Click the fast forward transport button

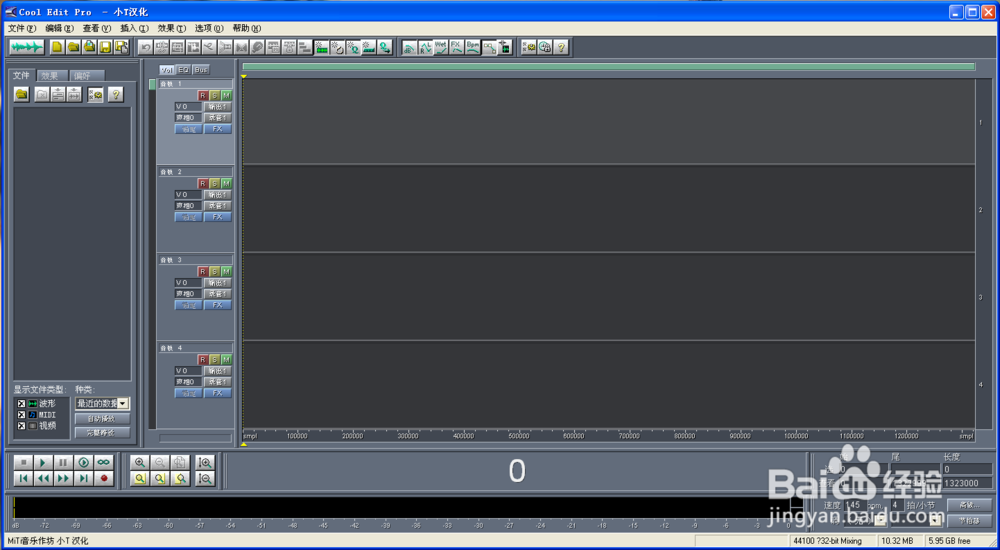[63, 478]
